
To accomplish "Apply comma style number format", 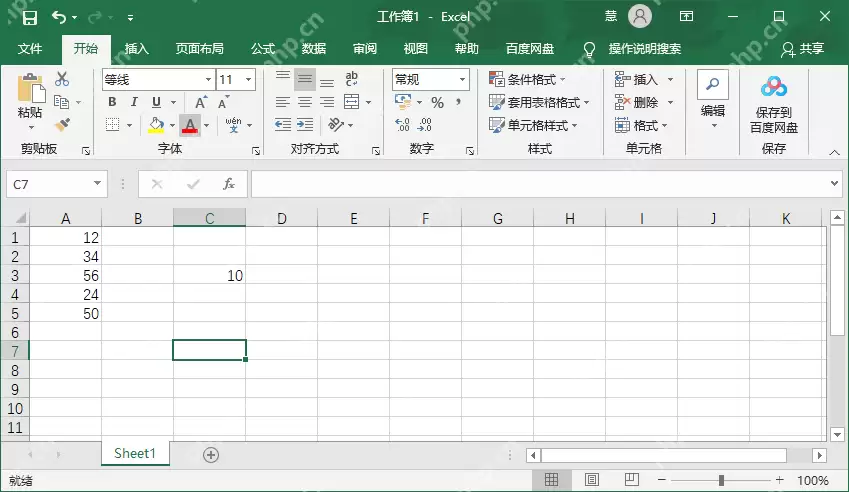I will pyautogui.click(x=458, y=102).
